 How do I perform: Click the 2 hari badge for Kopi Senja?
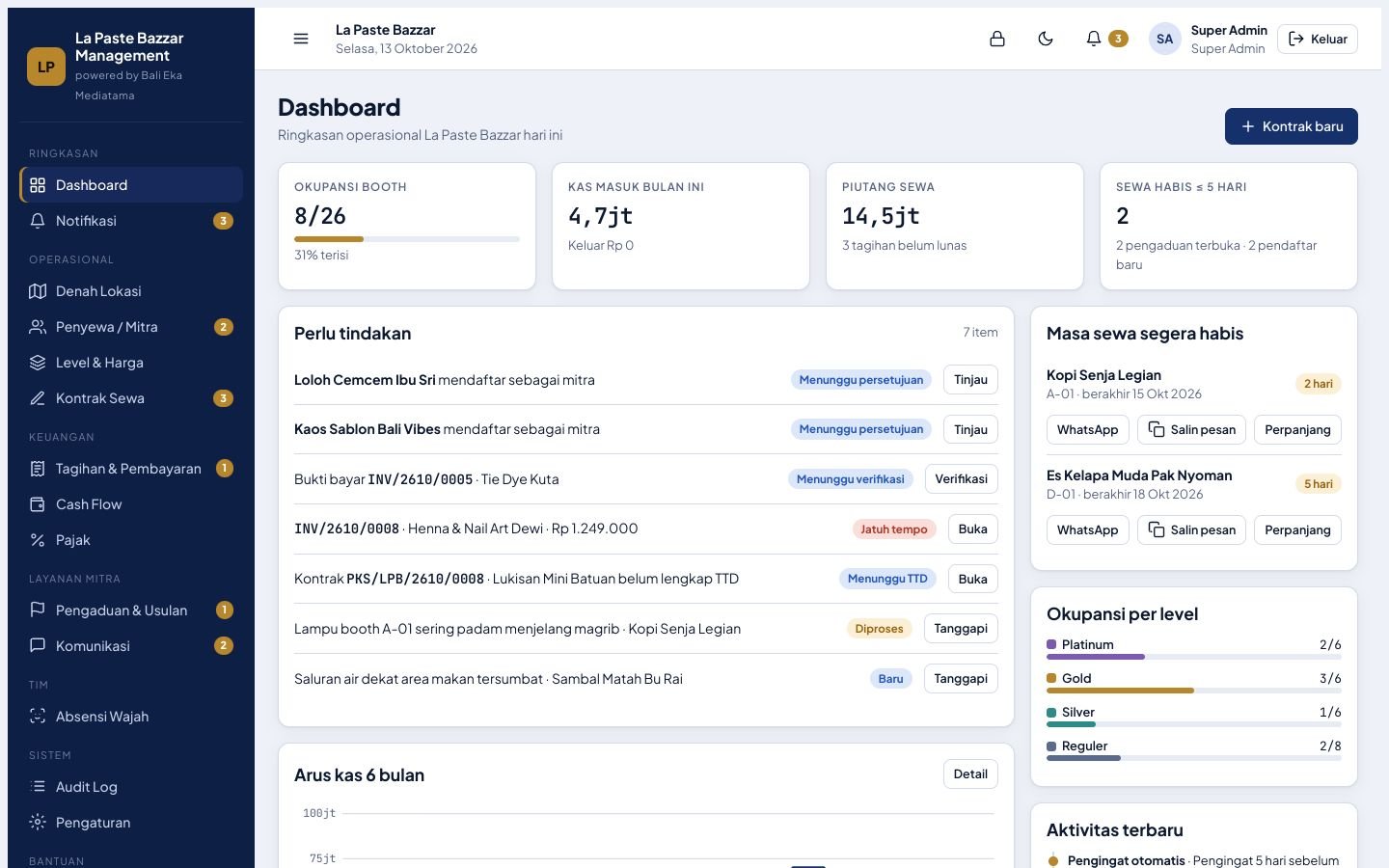pyautogui.click(x=1319, y=384)
